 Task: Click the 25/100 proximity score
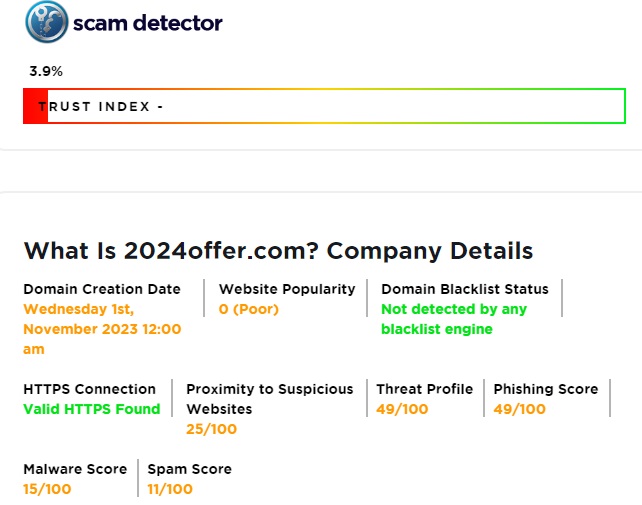pyautogui.click(x=212, y=429)
